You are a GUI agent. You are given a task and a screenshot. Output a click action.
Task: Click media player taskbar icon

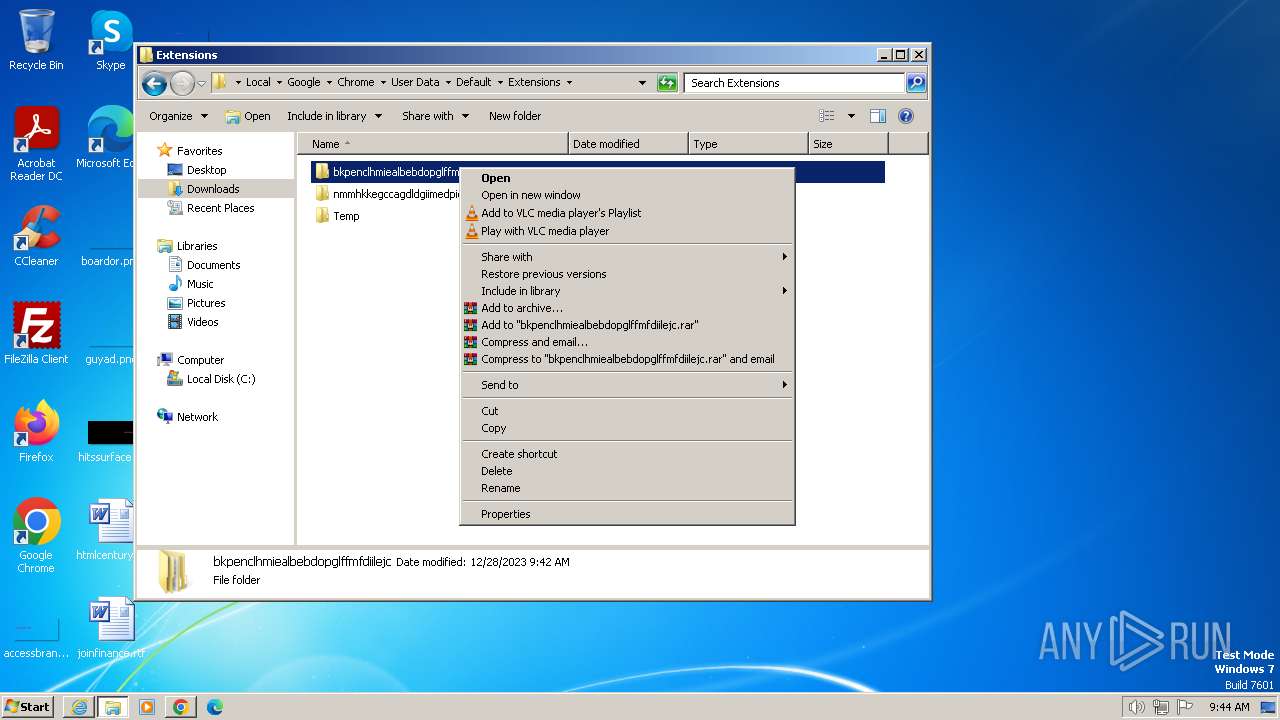pos(147,707)
